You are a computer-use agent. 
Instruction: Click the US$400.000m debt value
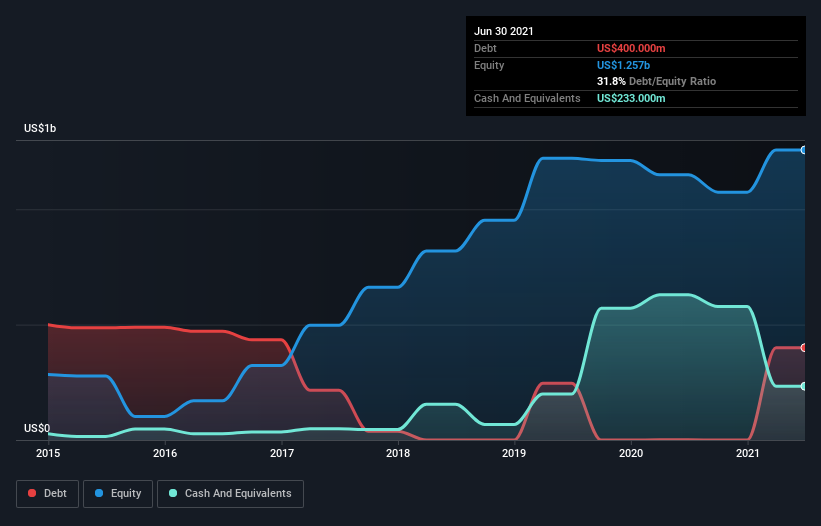pyautogui.click(x=631, y=48)
